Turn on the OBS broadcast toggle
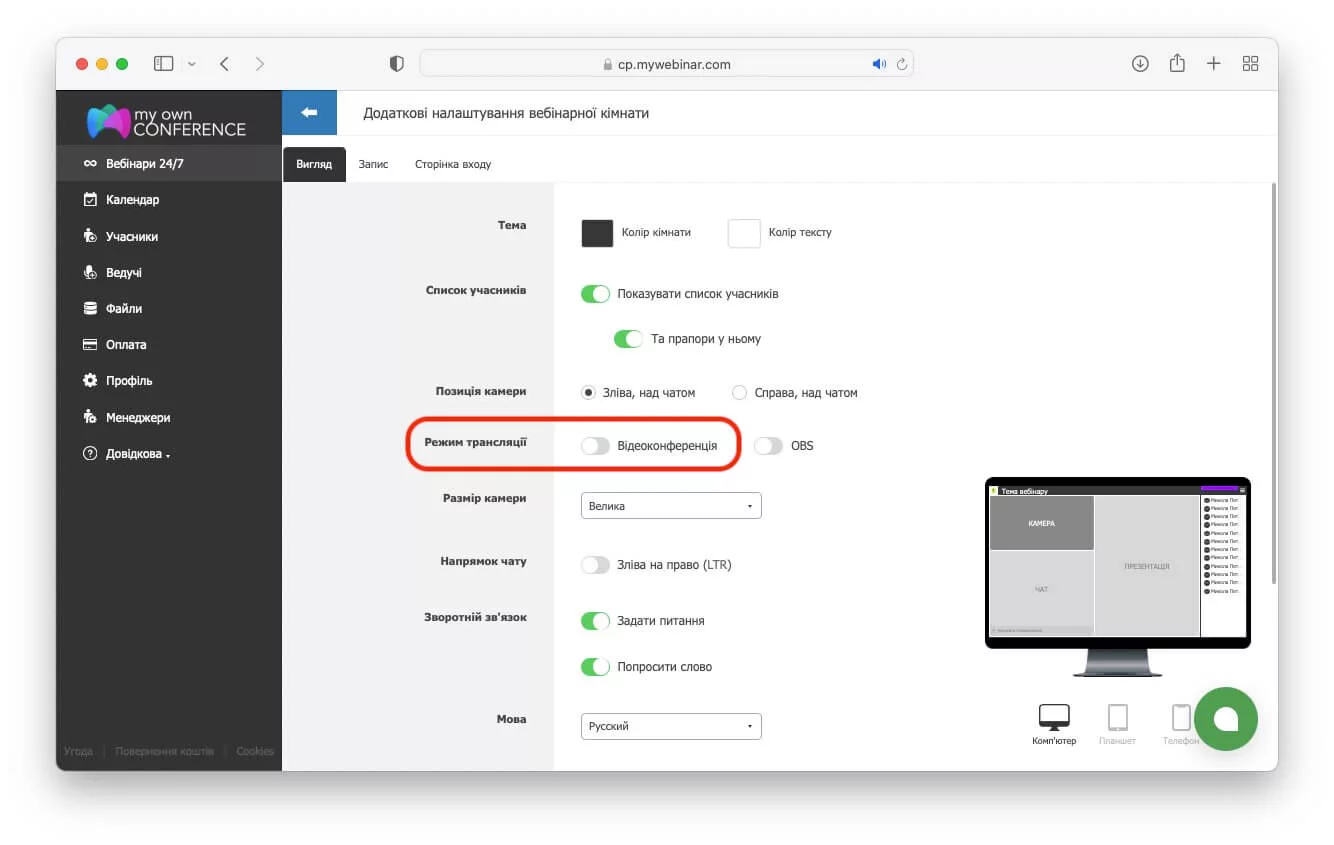This screenshot has height=845, width=1334. click(x=768, y=446)
